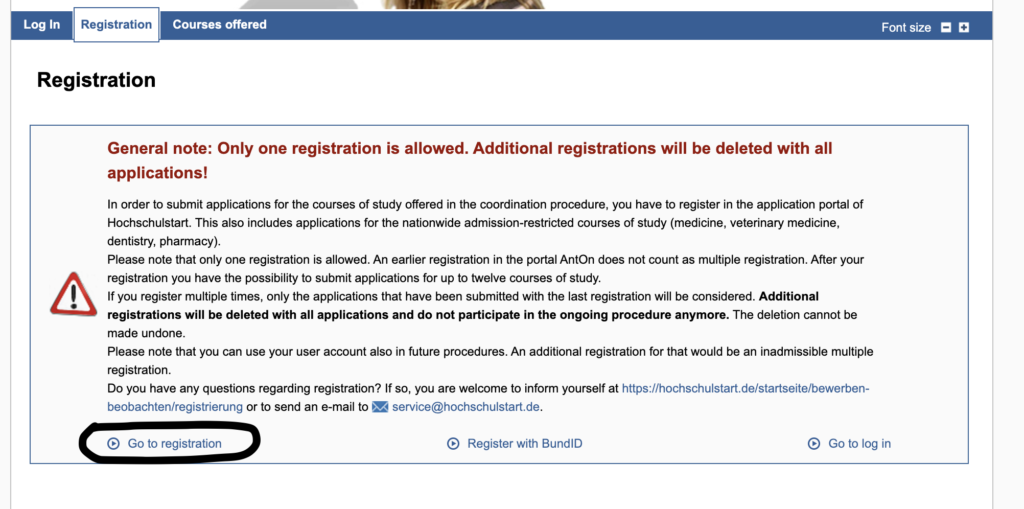Click the envelope icon before the service email
Image resolution: width=1024 pixels, height=509 pixels.
pyautogui.click(x=380, y=407)
